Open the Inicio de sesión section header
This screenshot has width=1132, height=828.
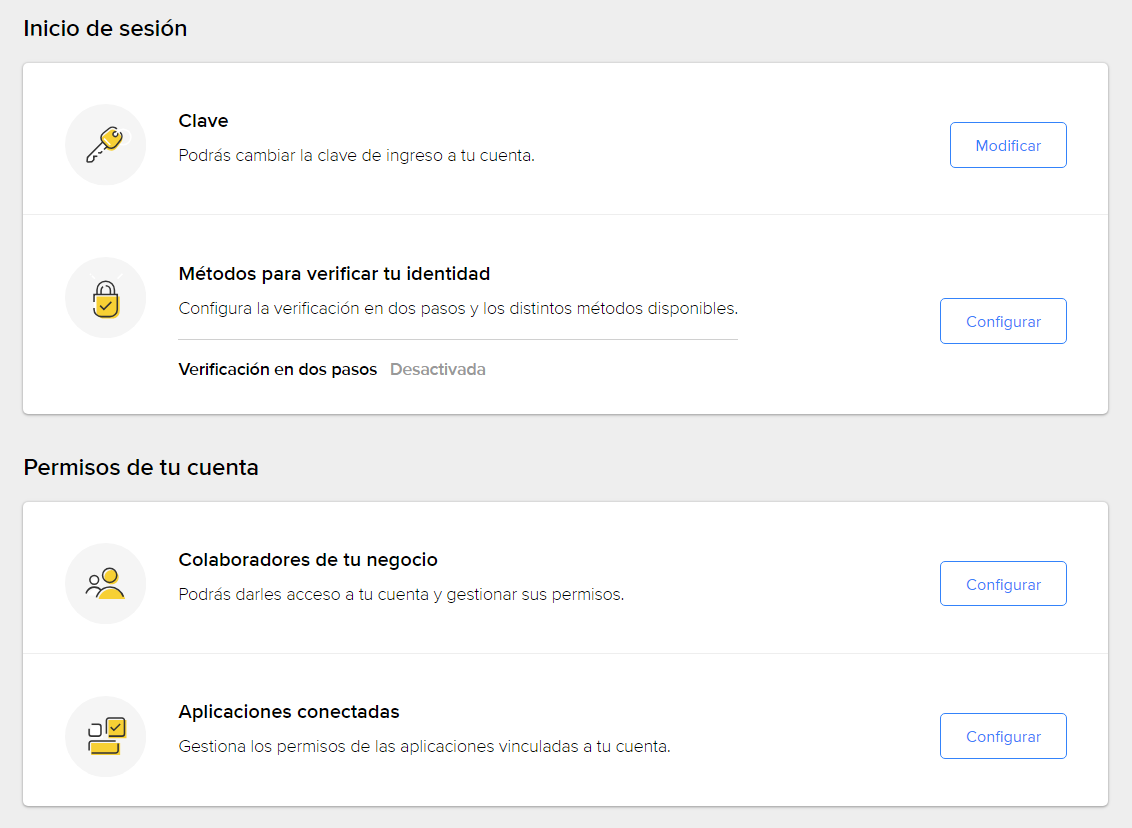(105, 28)
